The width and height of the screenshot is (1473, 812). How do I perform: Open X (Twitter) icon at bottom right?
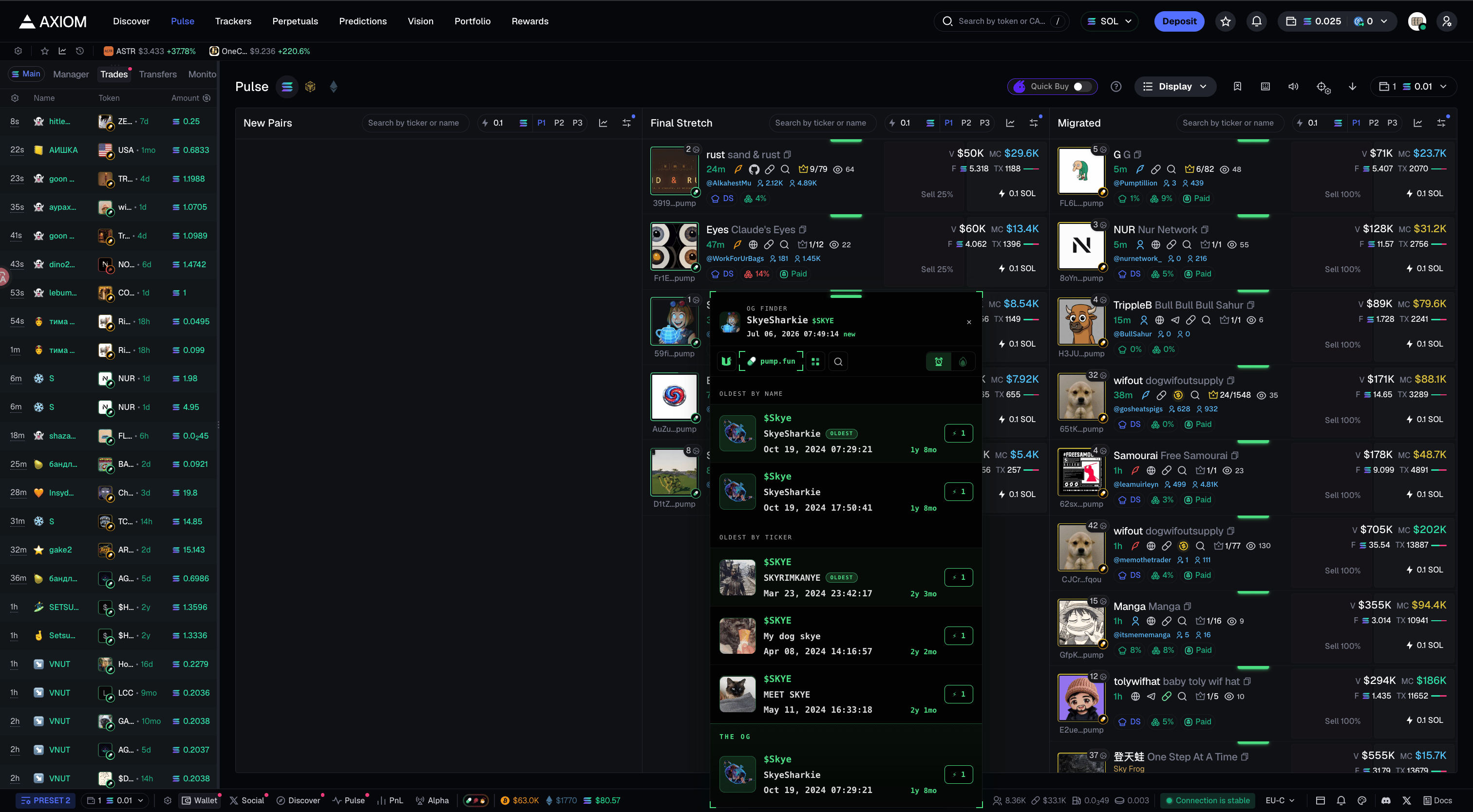[x=1407, y=801]
